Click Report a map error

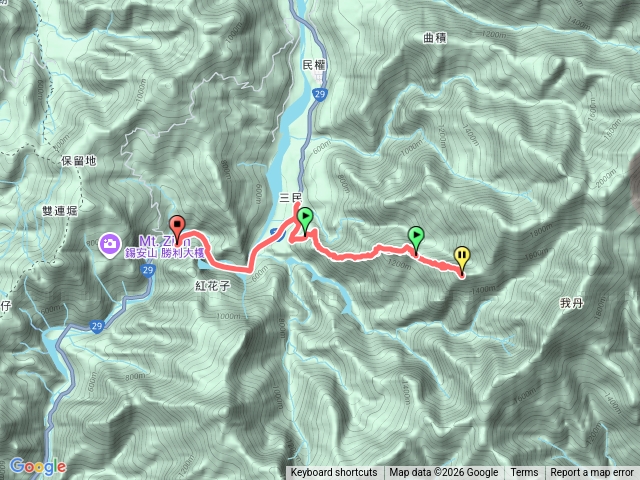(x=591, y=473)
